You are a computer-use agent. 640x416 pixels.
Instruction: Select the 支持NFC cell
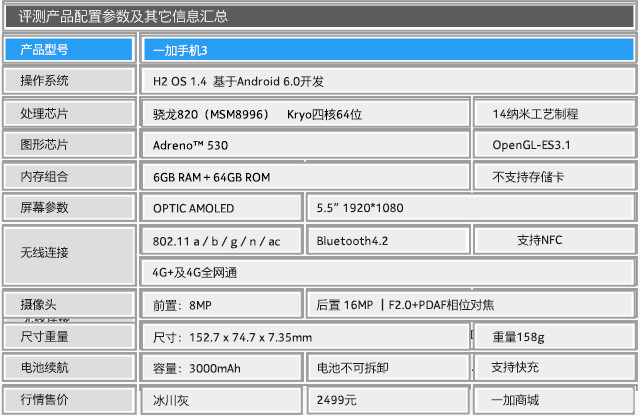point(553,240)
